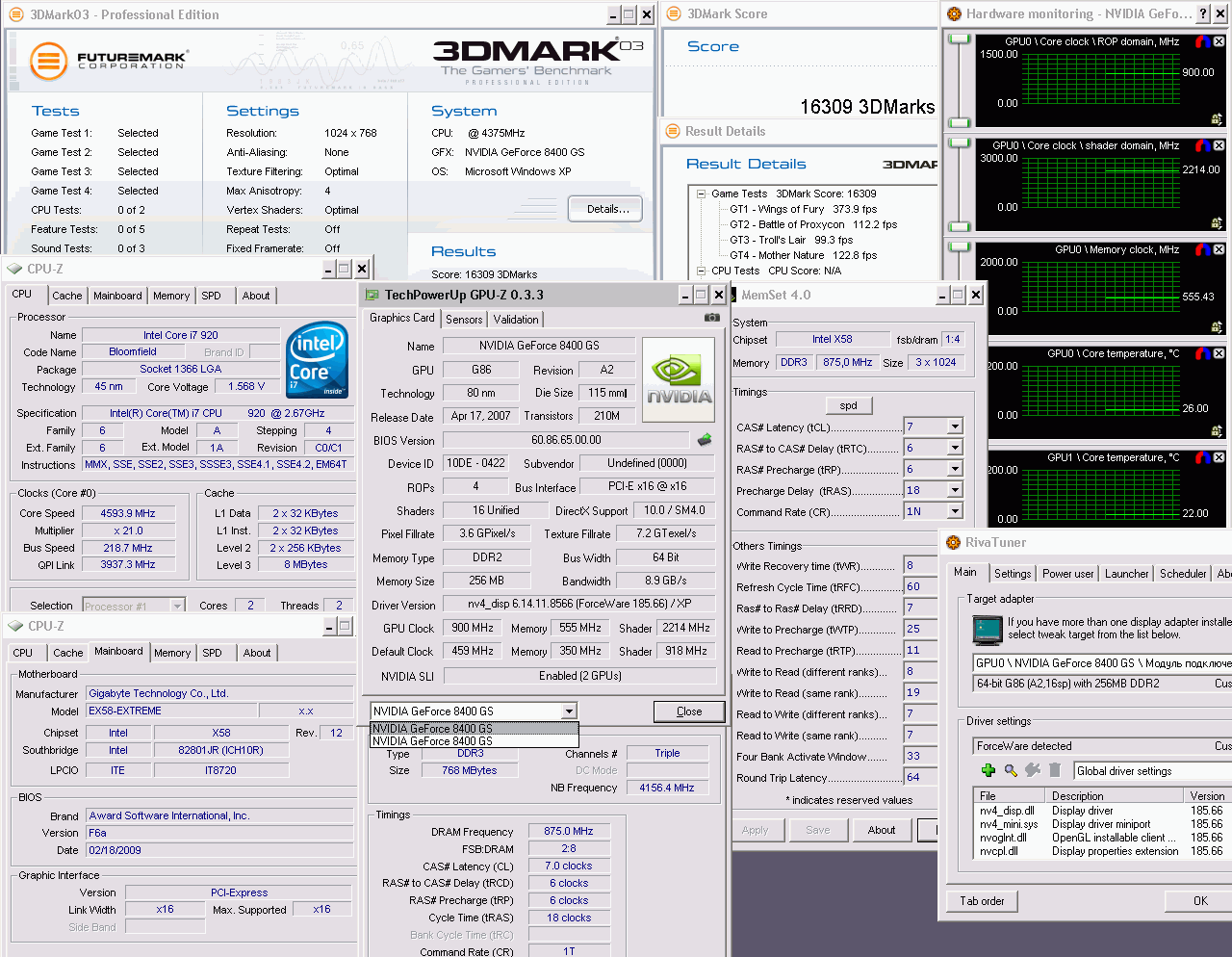Screen dimensions: 1232x957
Task: Open the RAS# Precharge (tRP) dropdown in MemSet
Action: tap(955, 469)
